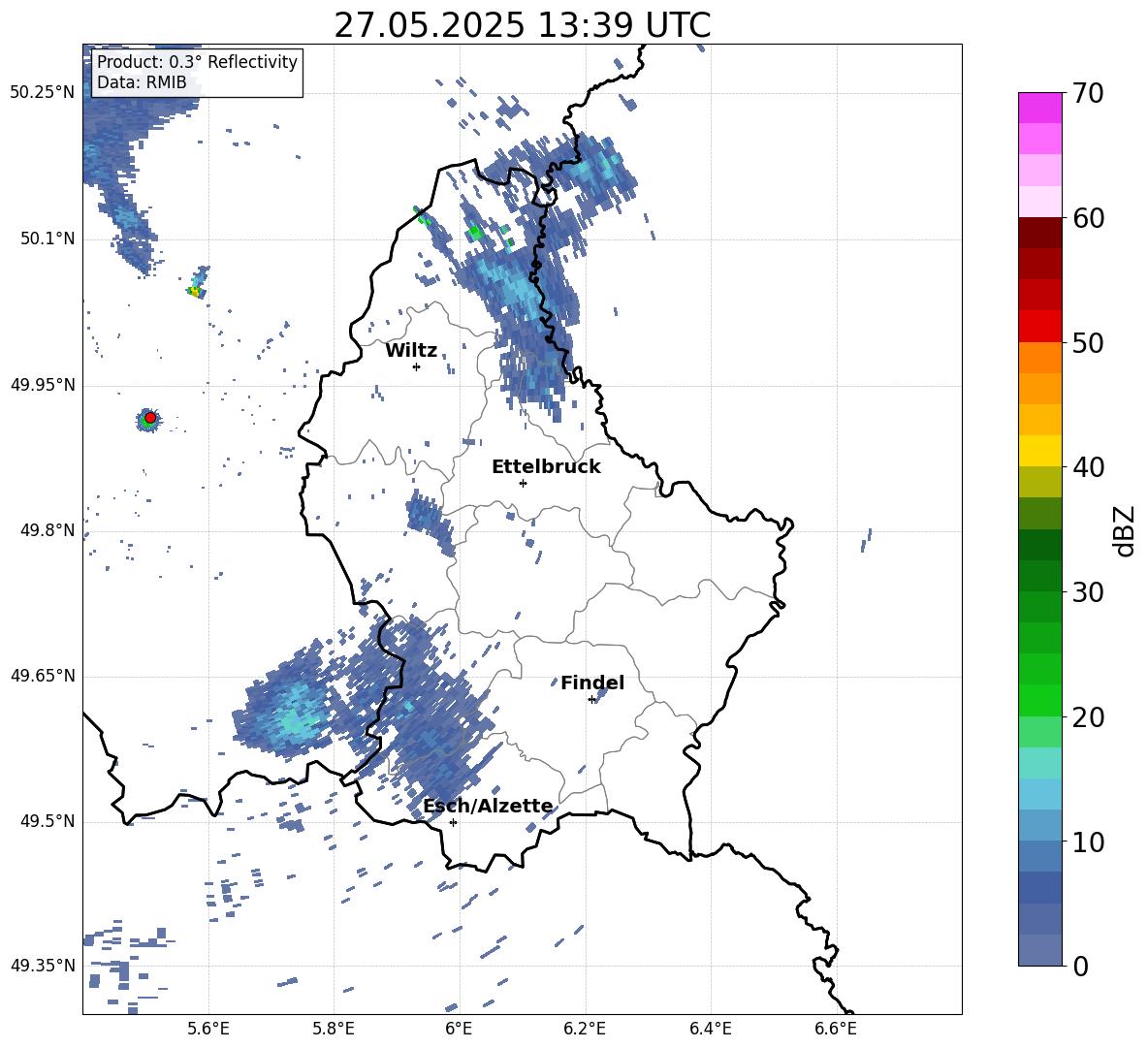The height and width of the screenshot is (1048, 1148).
Task: Click the 5.8°E longitude label
Action: 334,1029
